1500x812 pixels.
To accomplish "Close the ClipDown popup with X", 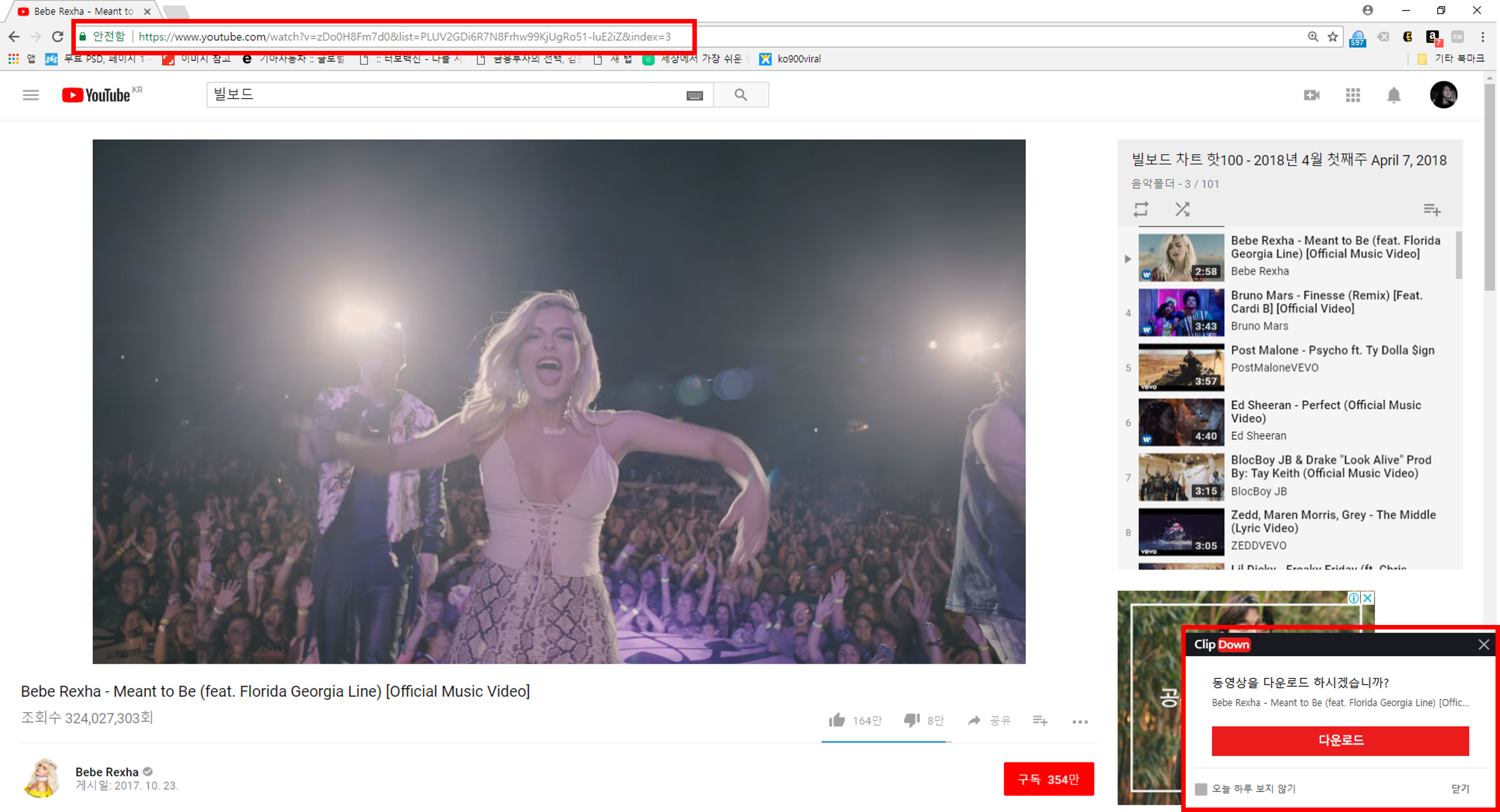I will [x=1483, y=644].
